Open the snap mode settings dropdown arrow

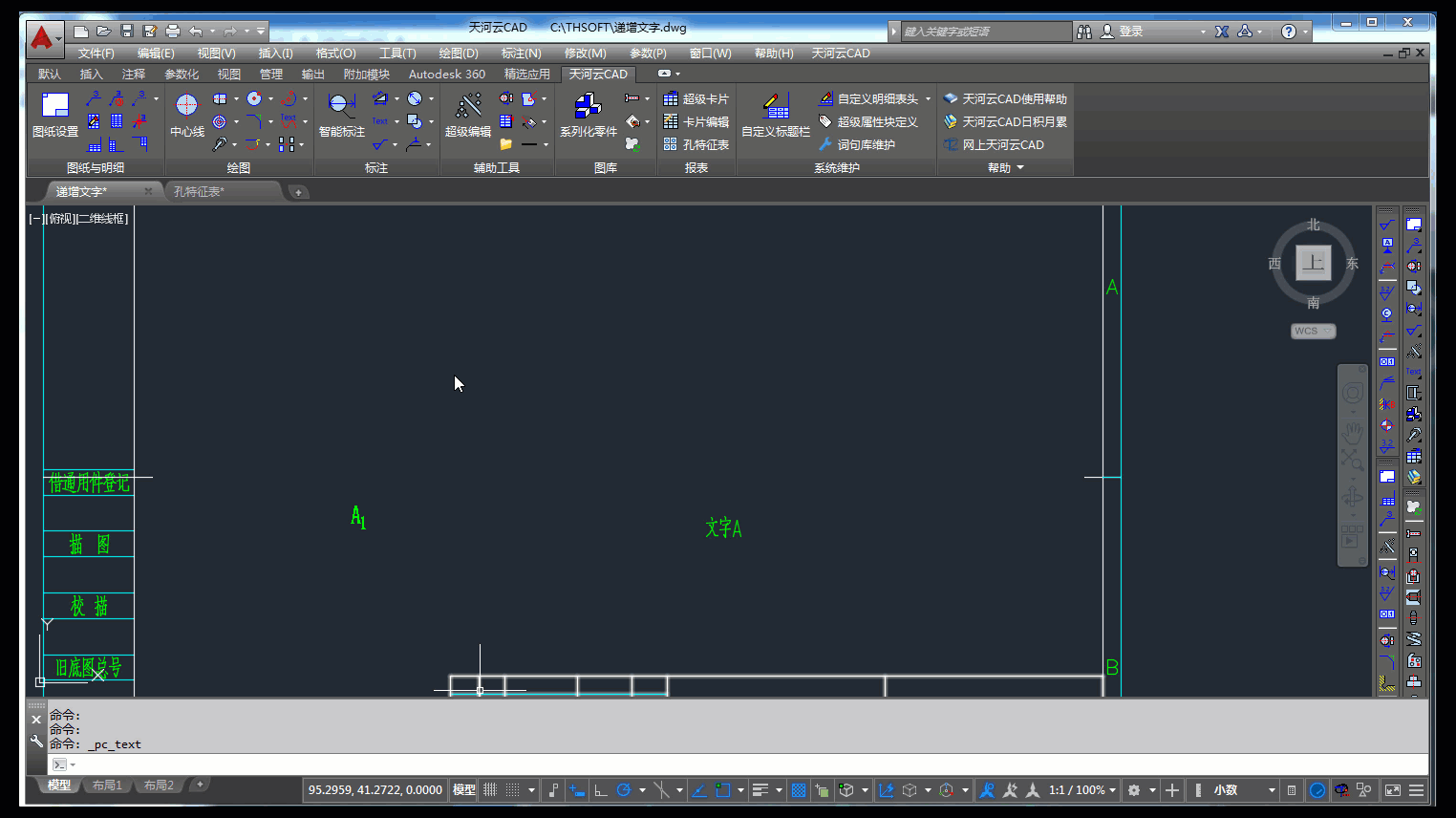coord(531,790)
